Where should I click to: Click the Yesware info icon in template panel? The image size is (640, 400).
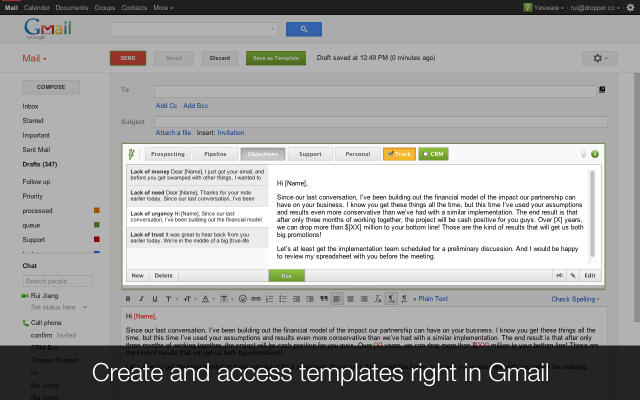(595, 154)
